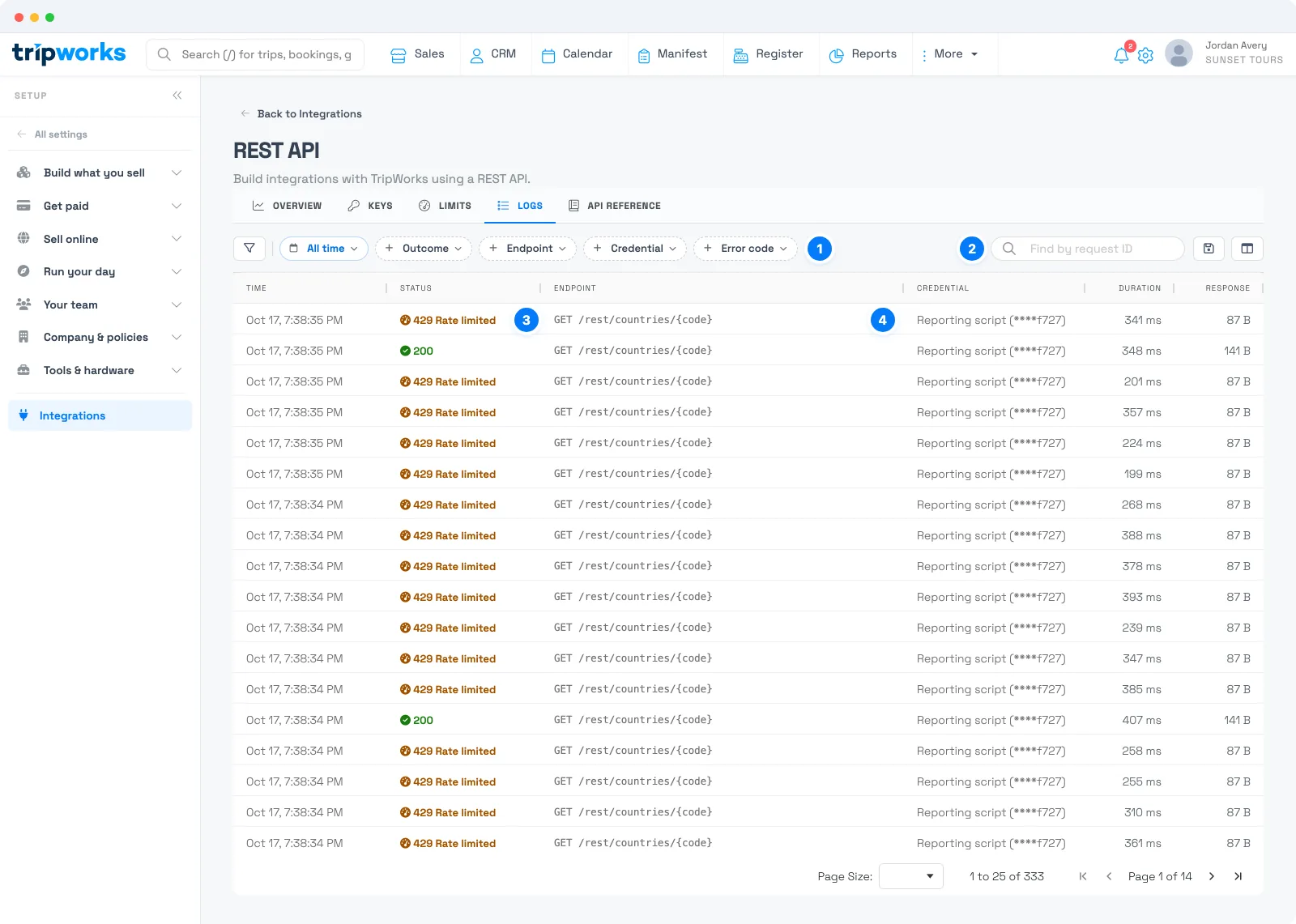Expand the Run your day section
Screen dimensions: 1296x924
[x=100, y=271]
